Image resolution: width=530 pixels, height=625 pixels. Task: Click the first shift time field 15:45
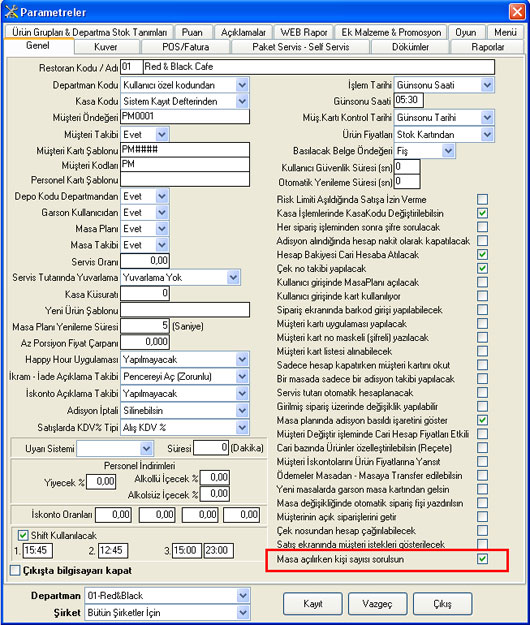38,550
